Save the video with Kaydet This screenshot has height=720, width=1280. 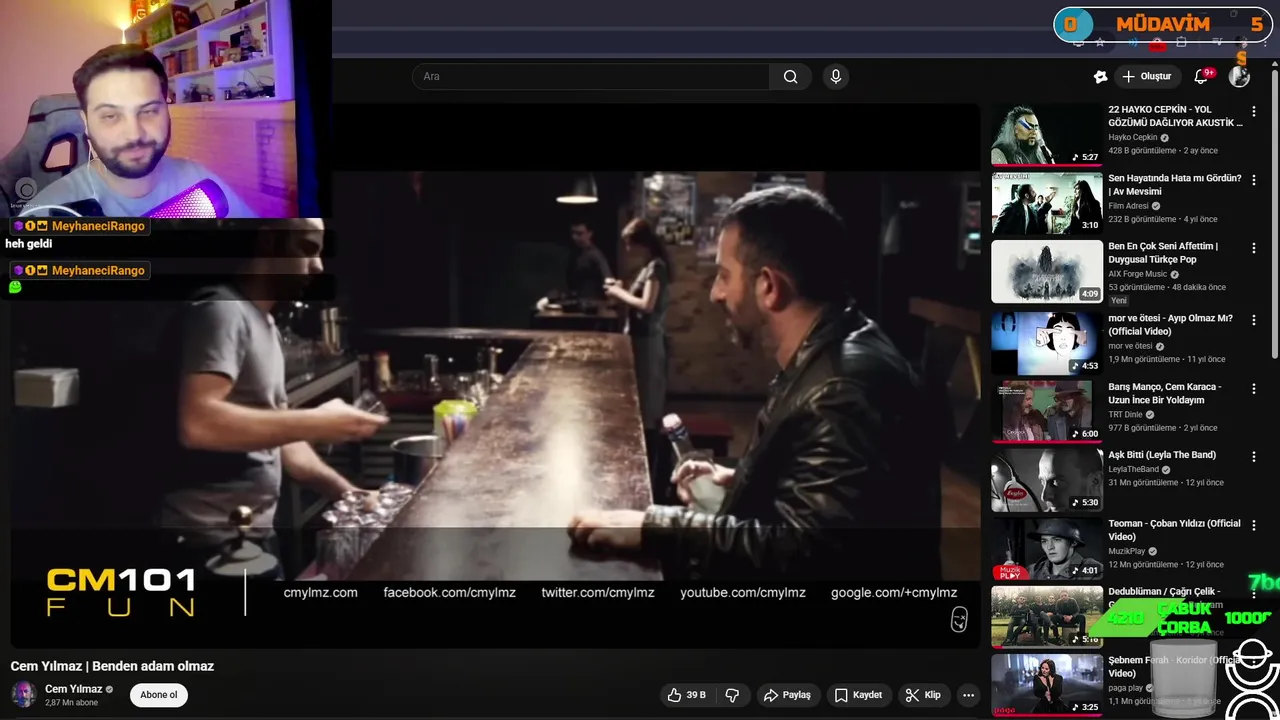point(858,695)
